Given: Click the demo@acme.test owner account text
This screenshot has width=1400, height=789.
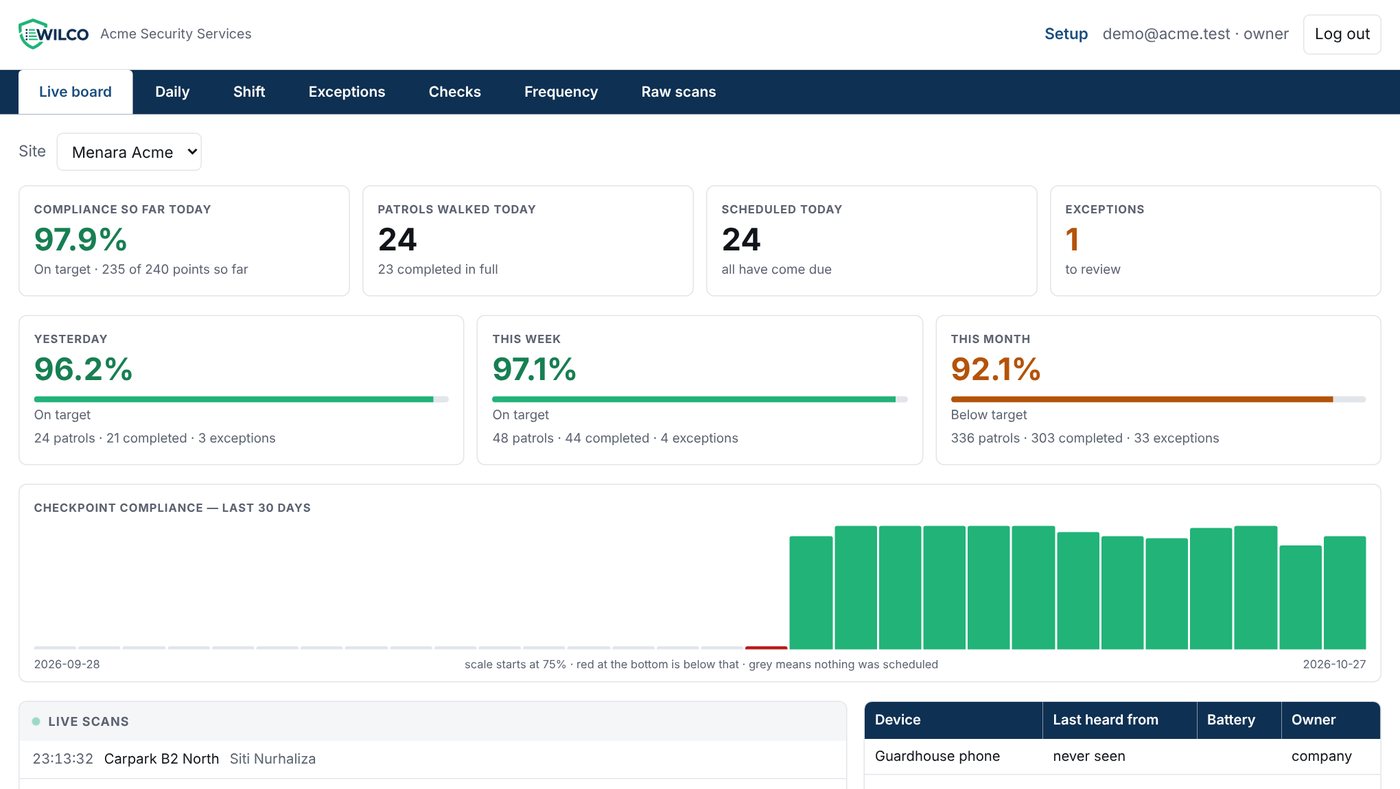Looking at the screenshot, I should pos(1195,34).
